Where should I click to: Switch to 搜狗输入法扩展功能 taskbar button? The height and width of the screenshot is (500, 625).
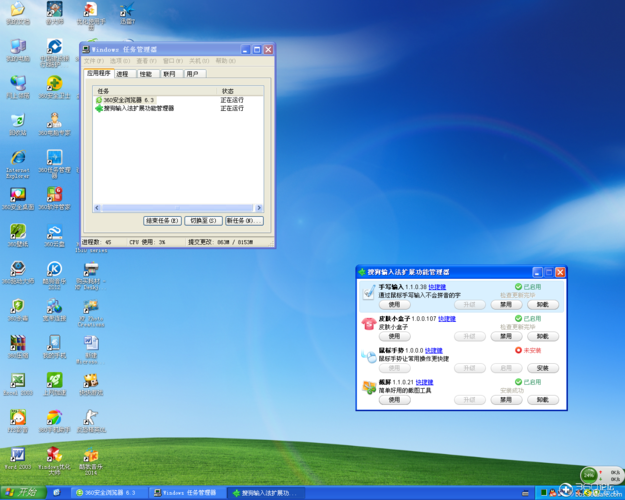click(266, 493)
